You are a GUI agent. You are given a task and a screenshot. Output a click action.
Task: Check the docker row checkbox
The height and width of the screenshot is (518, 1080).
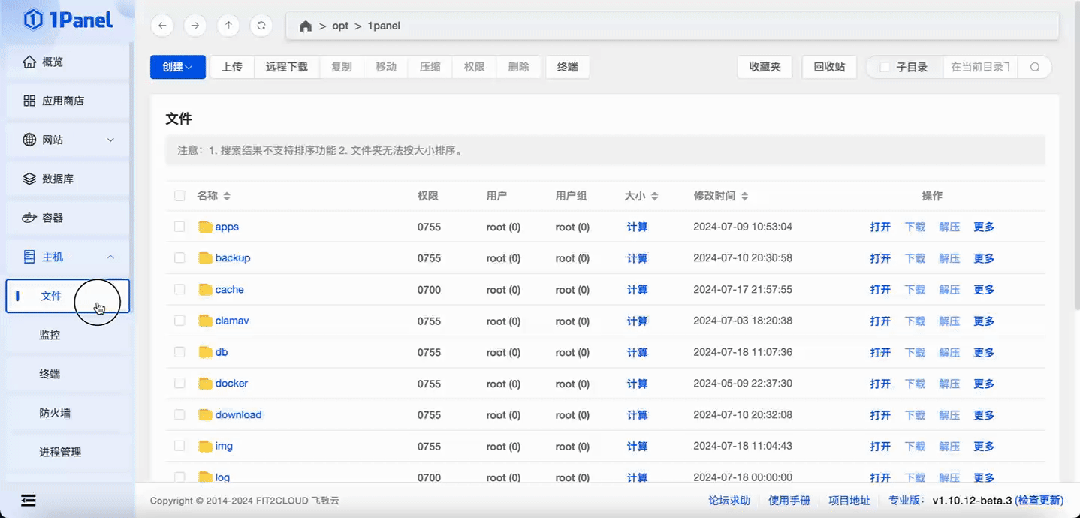coord(180,384)
